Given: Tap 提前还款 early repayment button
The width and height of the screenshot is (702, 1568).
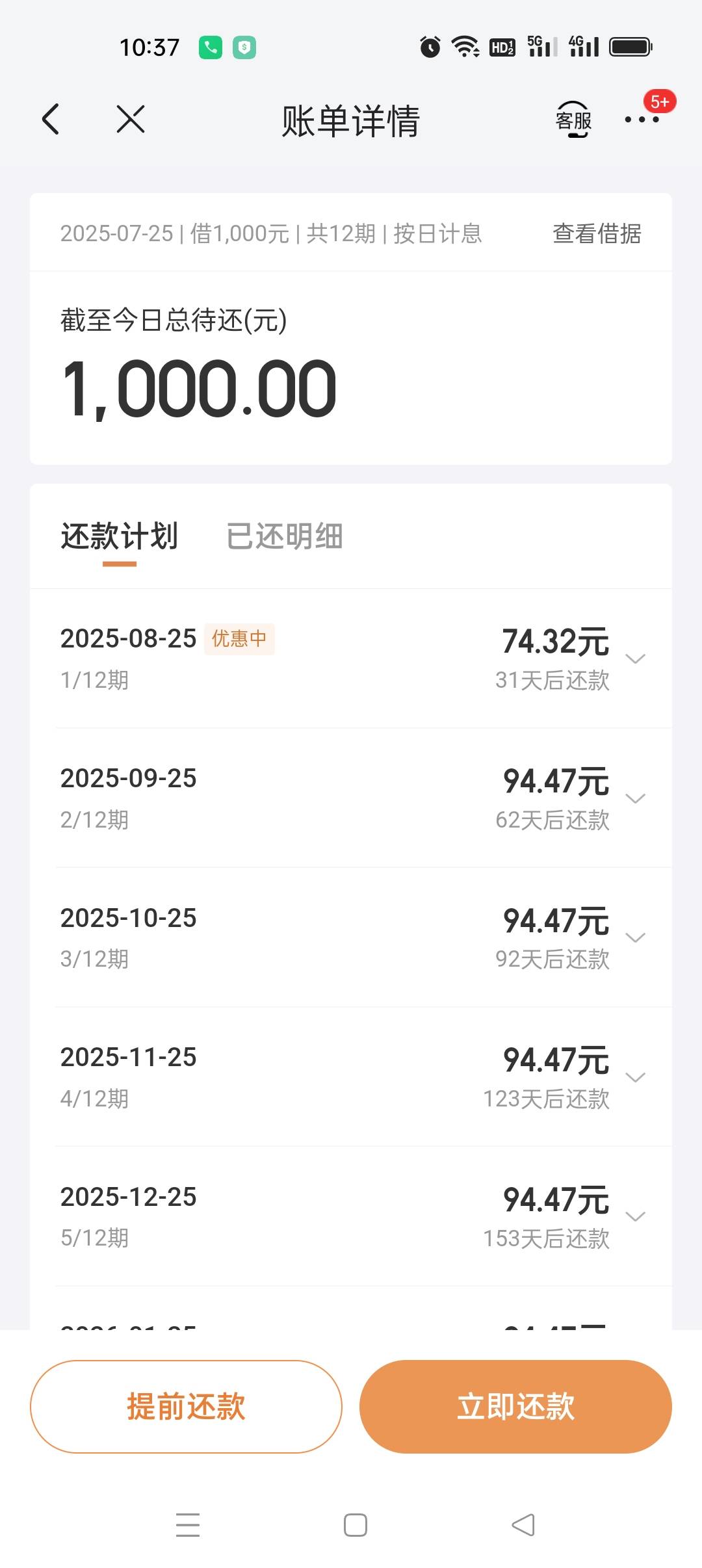Looking at the screenshot, I should pos(186,1406).
